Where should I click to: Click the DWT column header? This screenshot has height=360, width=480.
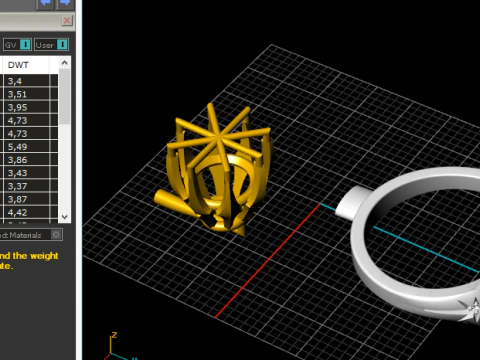click(x=26, y=65)
